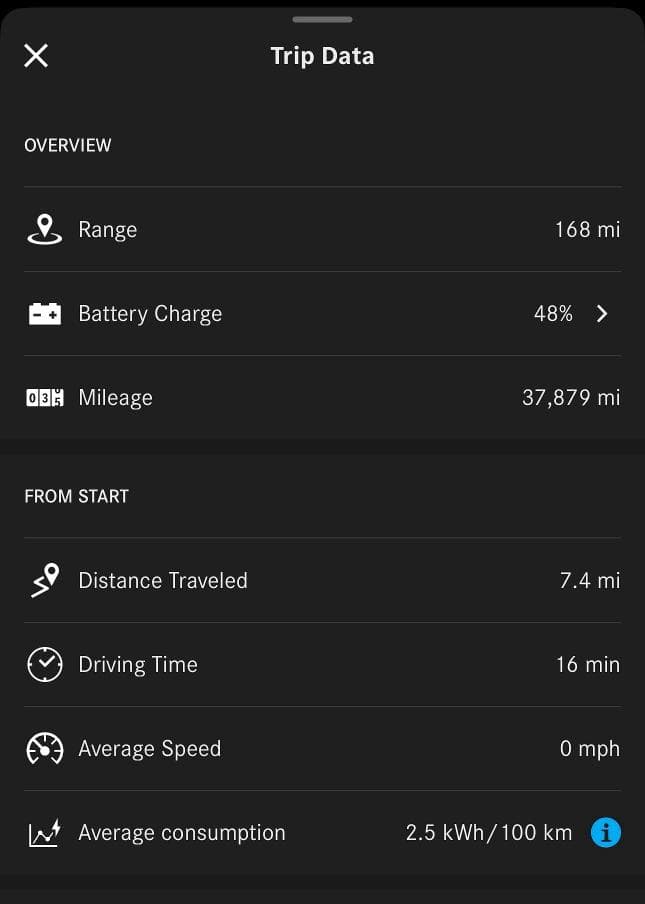Tap the Average consumption chart icon

pyautogui.click(x=44, y=833)
